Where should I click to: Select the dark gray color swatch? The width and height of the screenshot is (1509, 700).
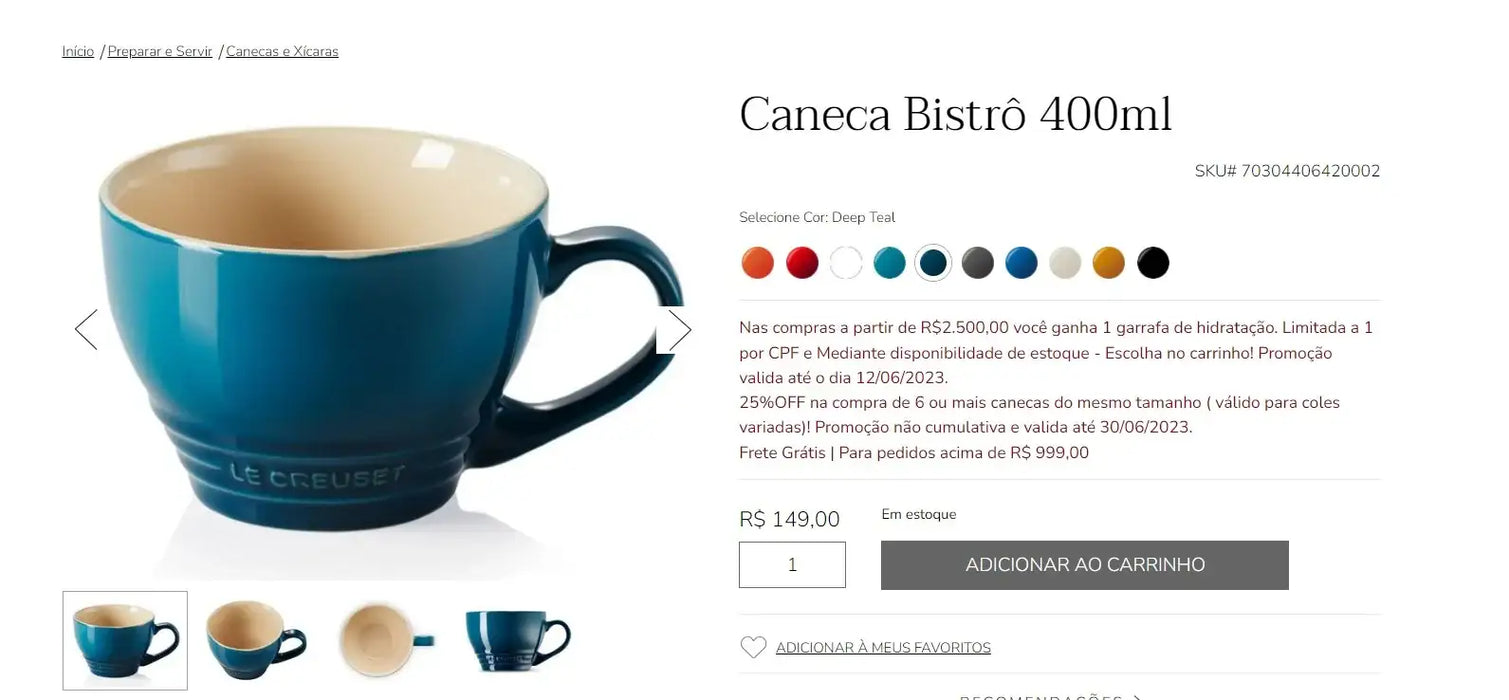coord(977,263)
